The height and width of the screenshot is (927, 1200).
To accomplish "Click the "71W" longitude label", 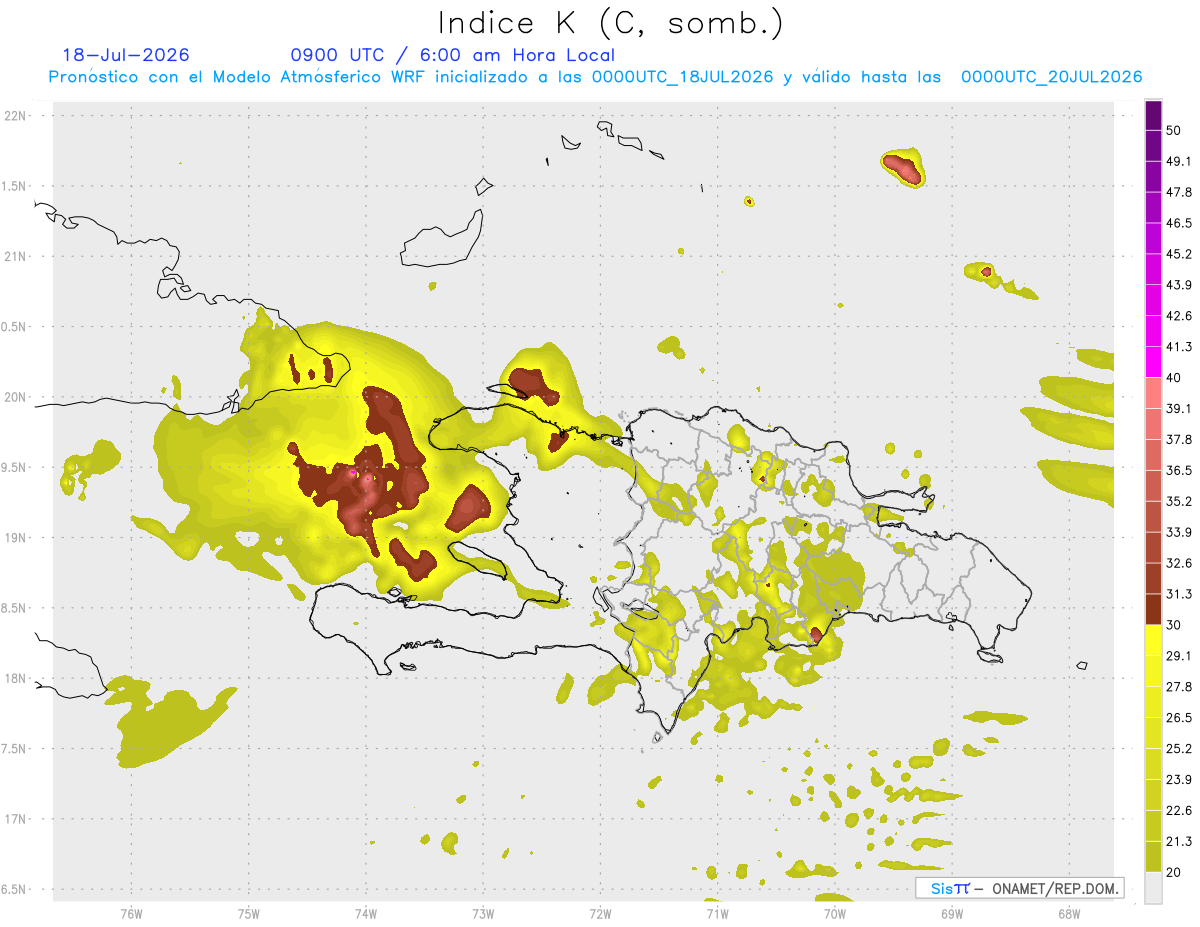I will point(717,914).
